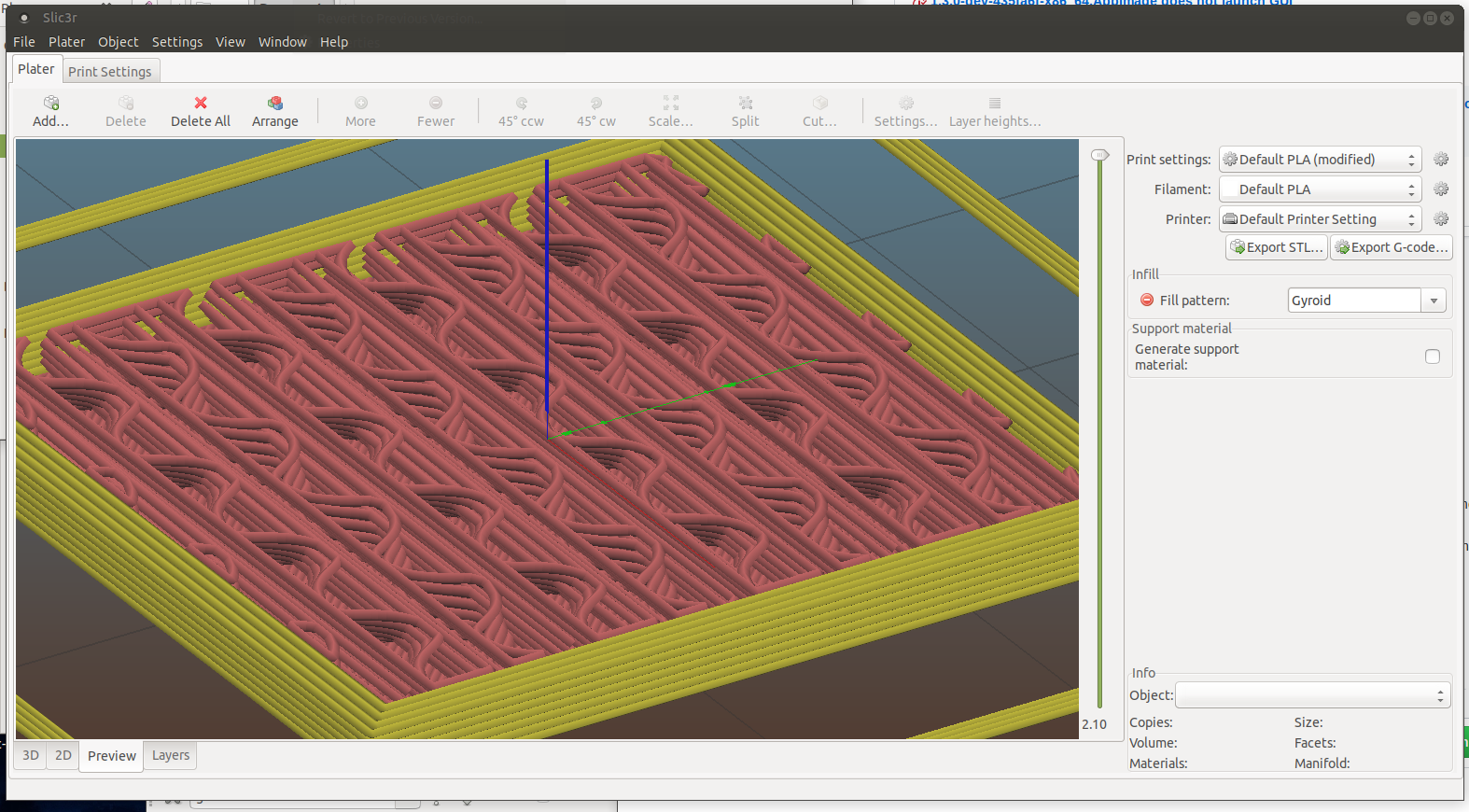Open the Help menu
This screenshot has width=1469, height=812.
(334, 42)
